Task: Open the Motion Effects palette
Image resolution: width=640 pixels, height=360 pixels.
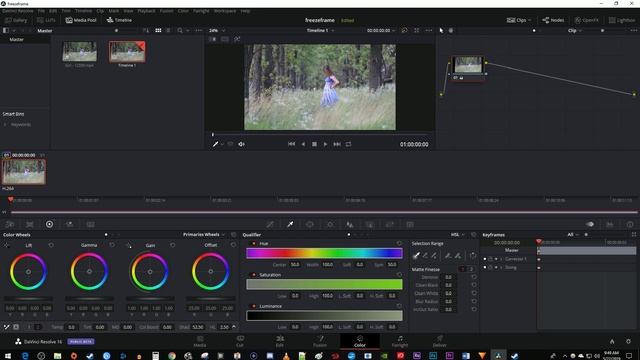Action: pos(91,224)
